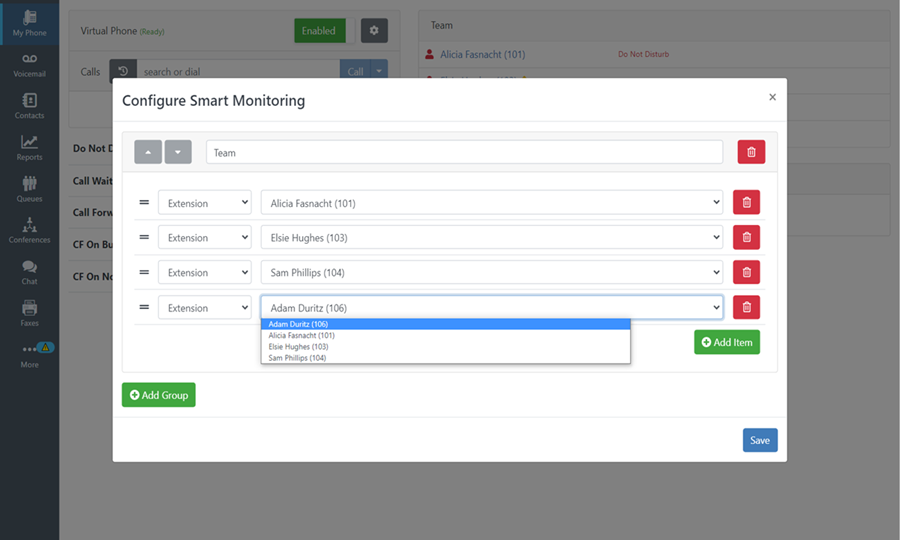
Task: Open the Voicemail sidebar section
Action: tap(29, 65)
